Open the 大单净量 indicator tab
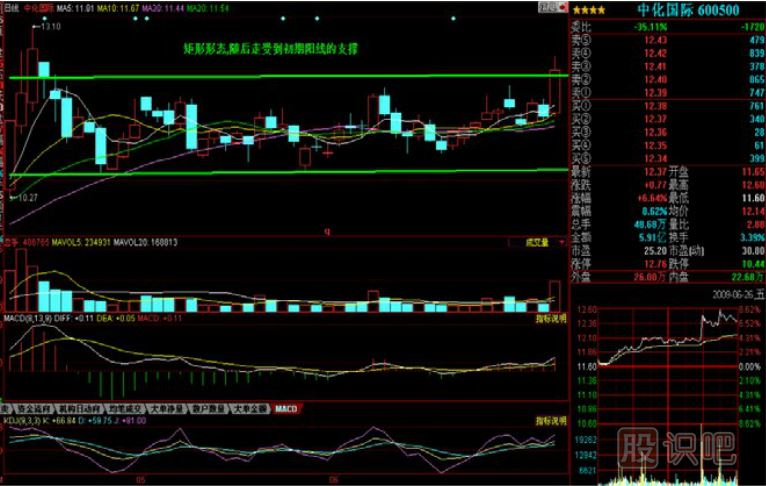The width and height of the screenshot is (766, 486). [x=169, y=409]
